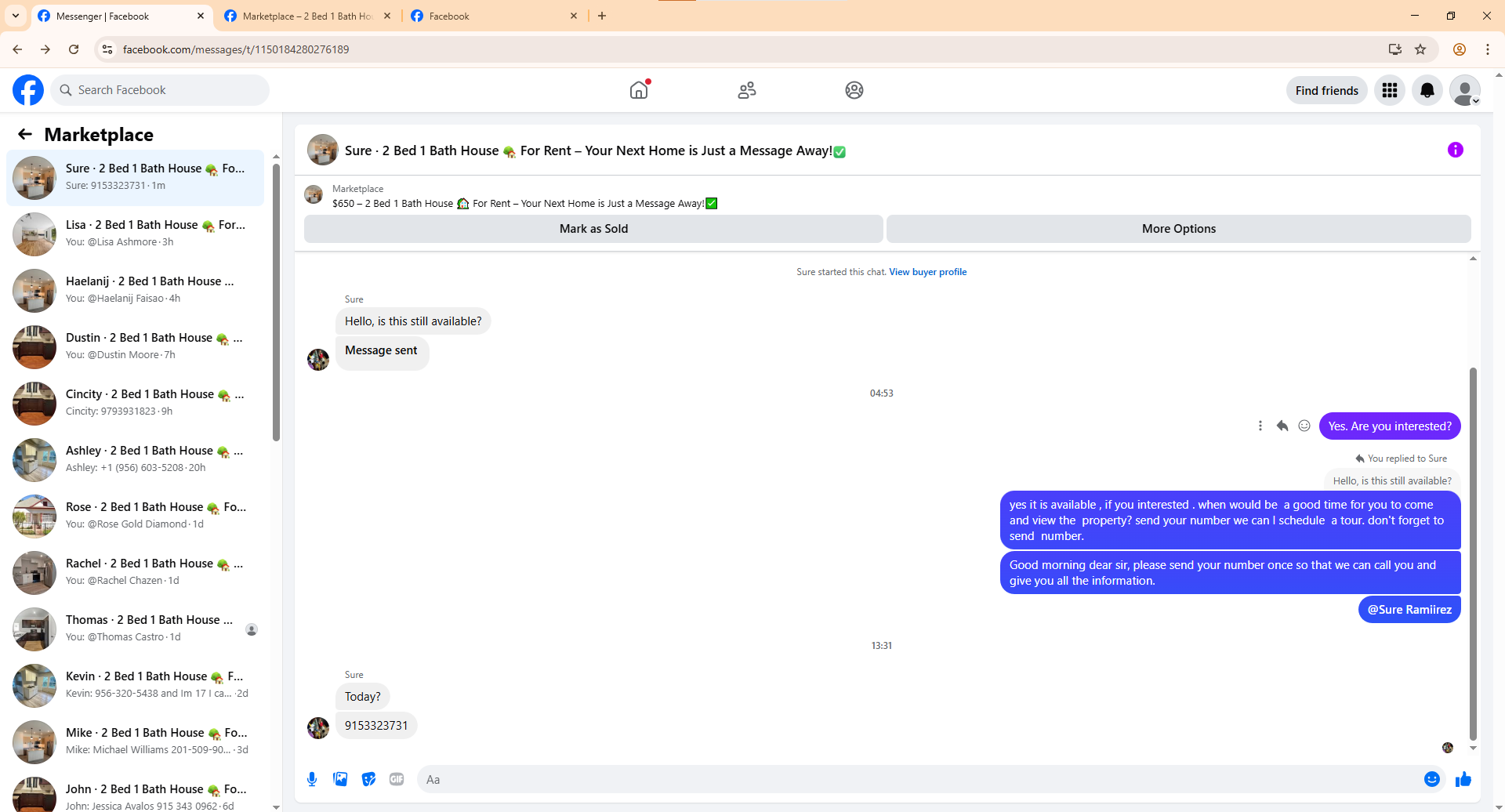
Task: Open the Groups icon in top navigation
Action: tap(854, 90)
